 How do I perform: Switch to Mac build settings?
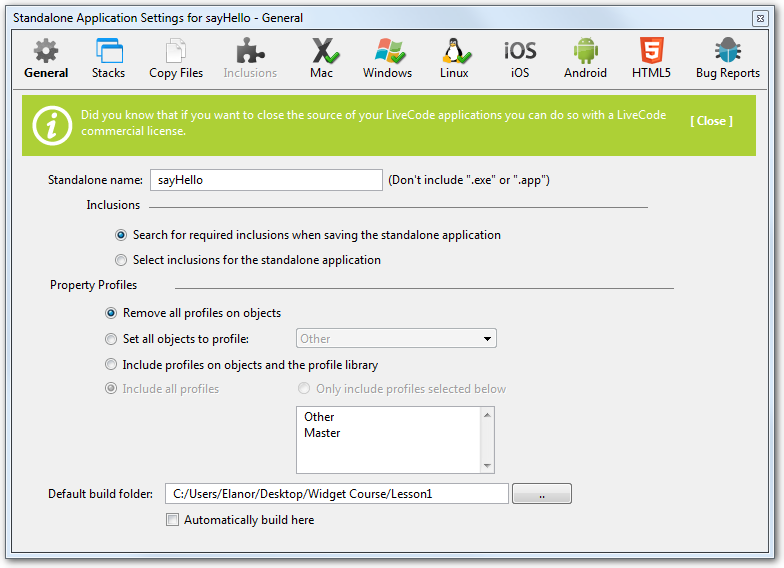(x=324, y=58)
